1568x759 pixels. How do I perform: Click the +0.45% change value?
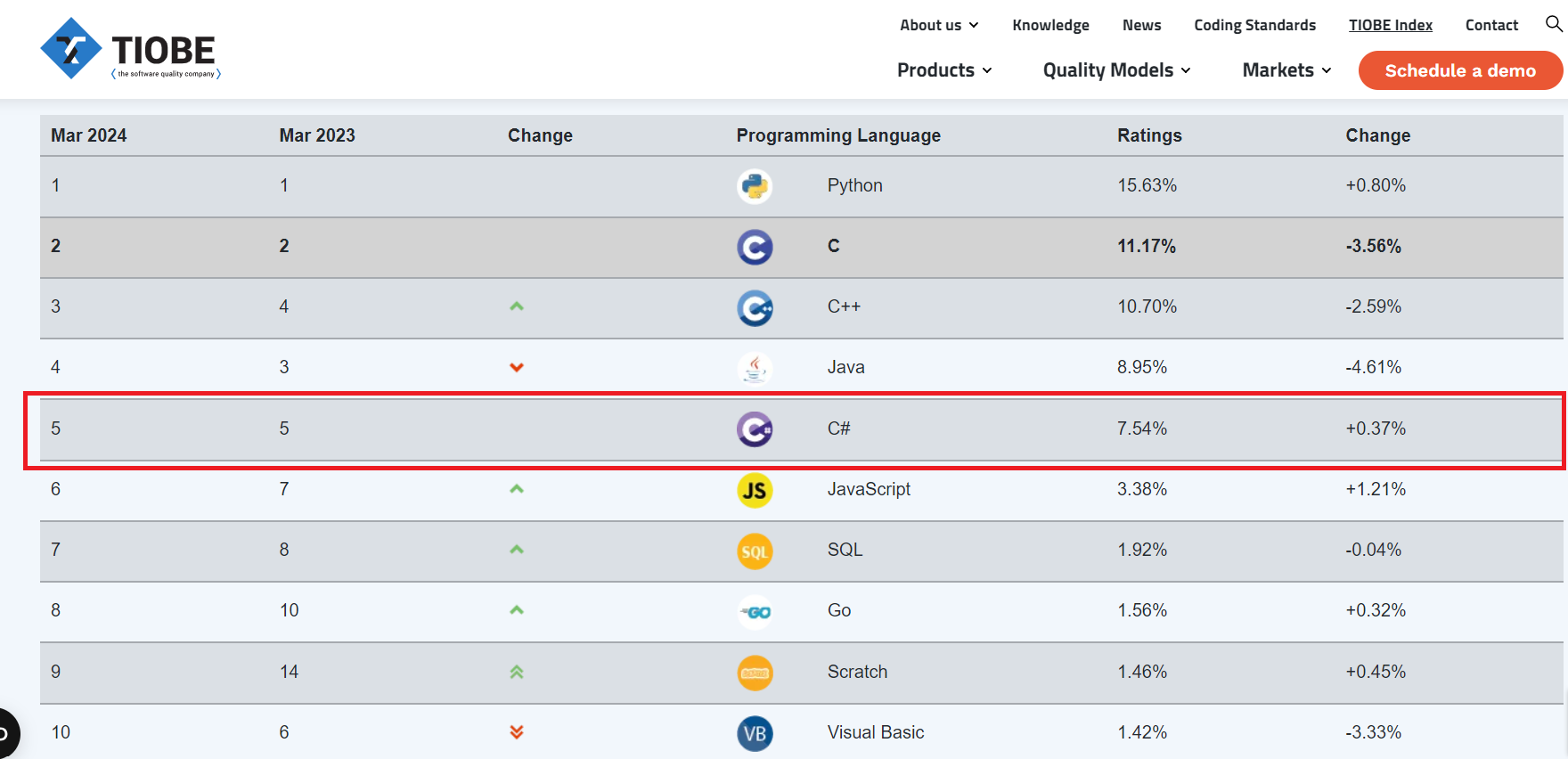pyautogui.click(x=1376, y=672)
